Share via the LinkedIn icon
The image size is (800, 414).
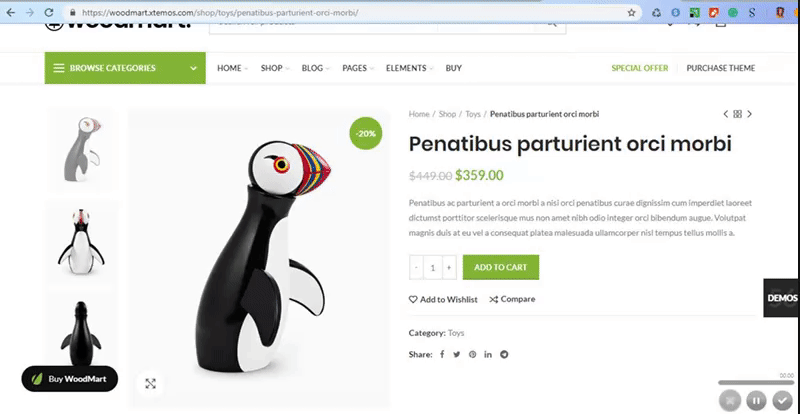point(488,354)
